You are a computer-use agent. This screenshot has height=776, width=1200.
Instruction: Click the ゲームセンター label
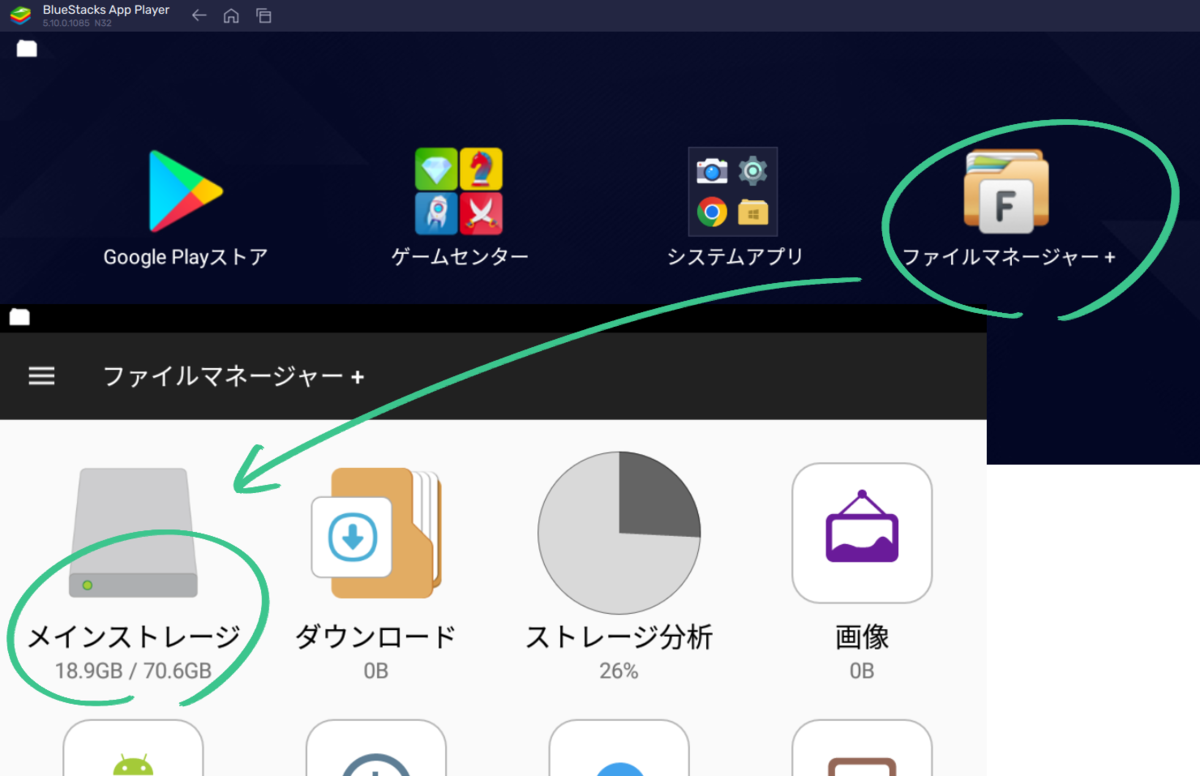tap(459, 257)
